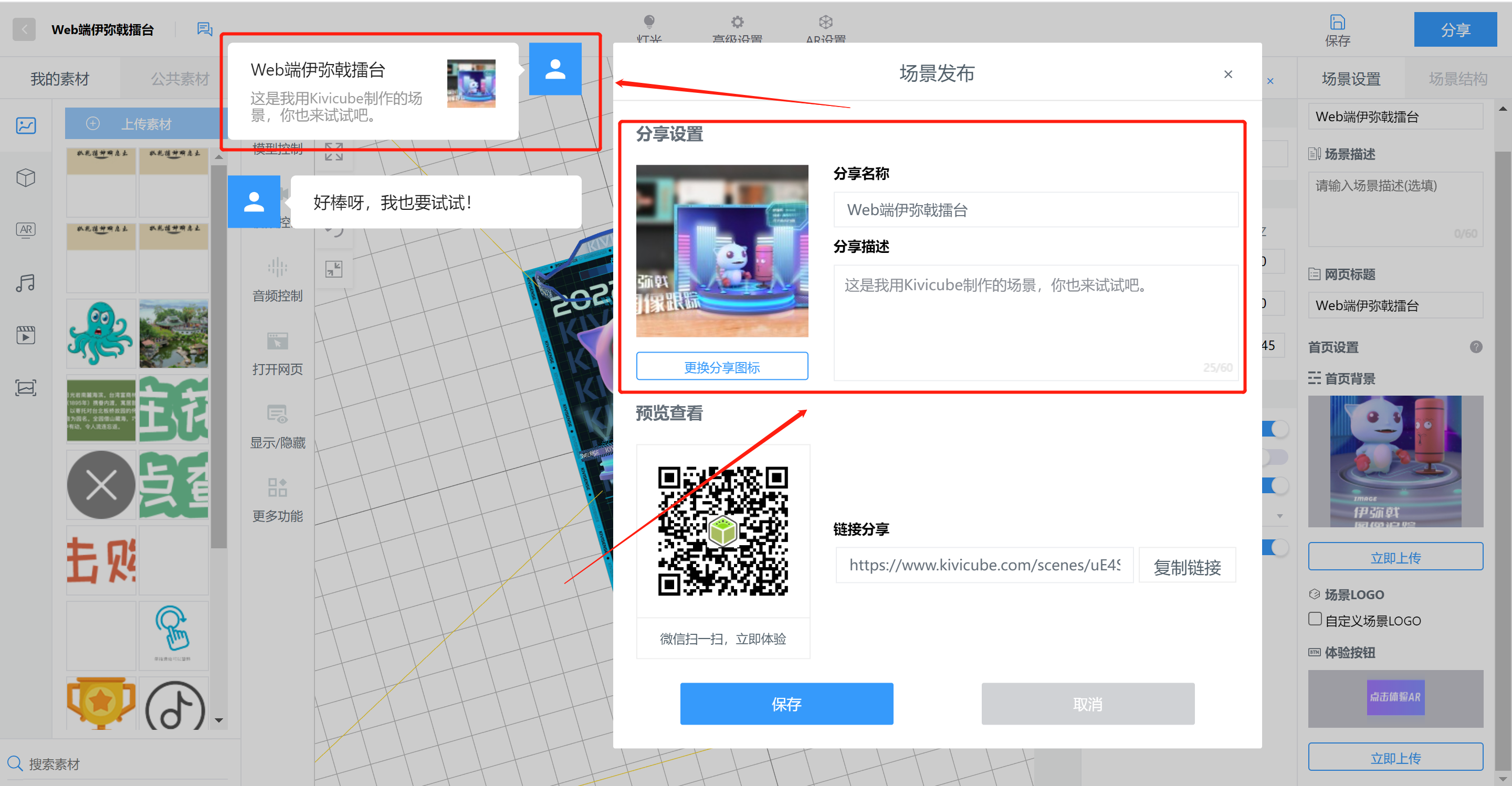Select the video clip sidebar icon
This screenshot has width=1512, height=786.
tap(26, 335)
